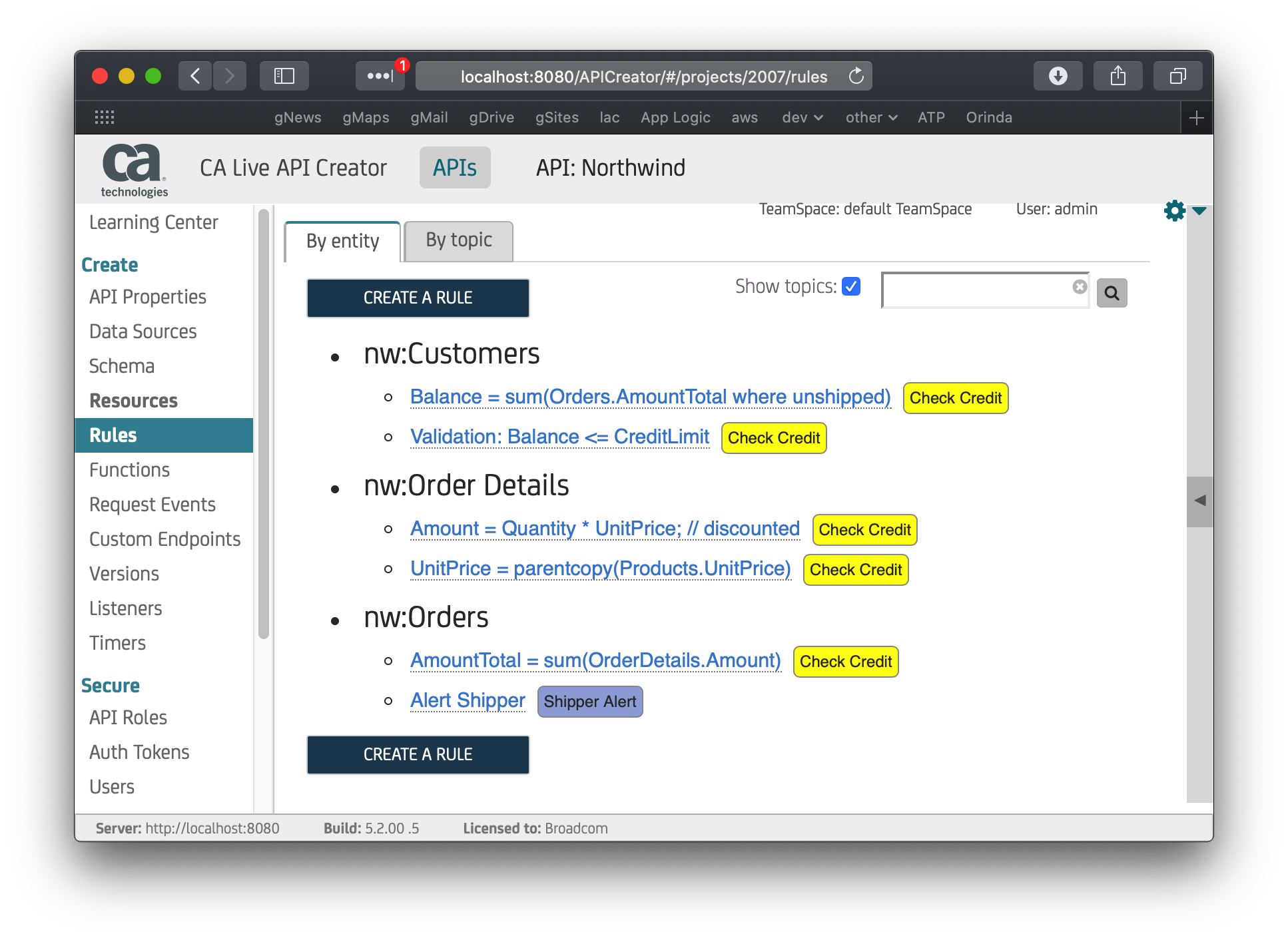Click the purple Shipper Alert topic tag

[589, 702]
